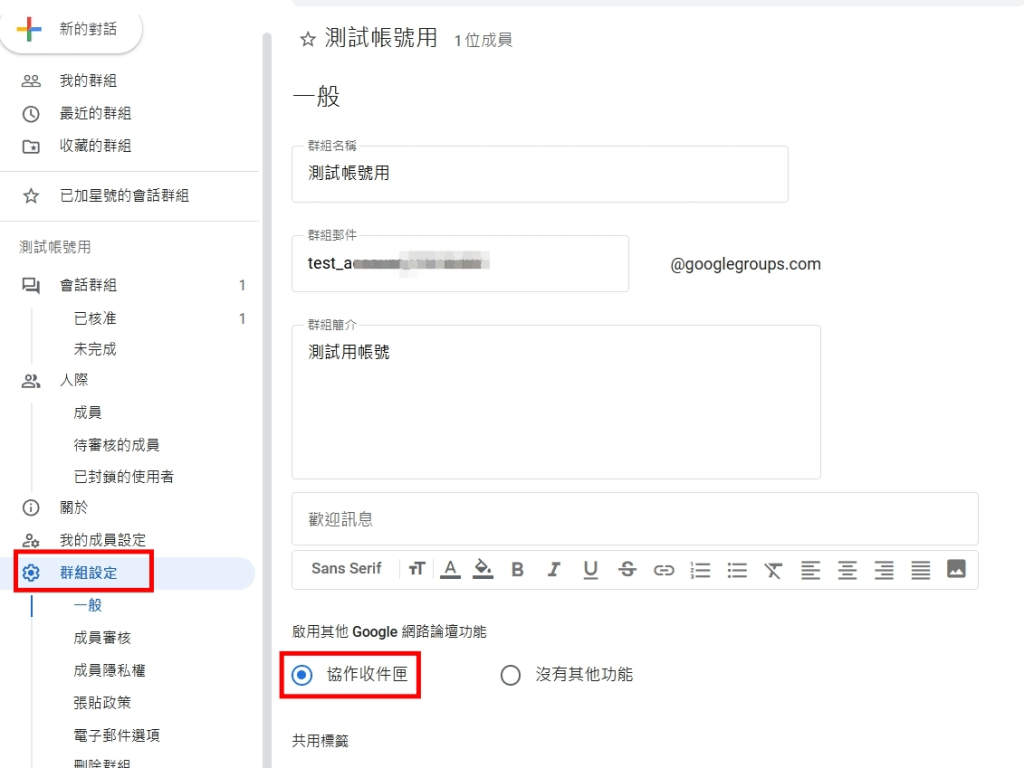Select the 協作收件匣 radio option

click(302, 675)
